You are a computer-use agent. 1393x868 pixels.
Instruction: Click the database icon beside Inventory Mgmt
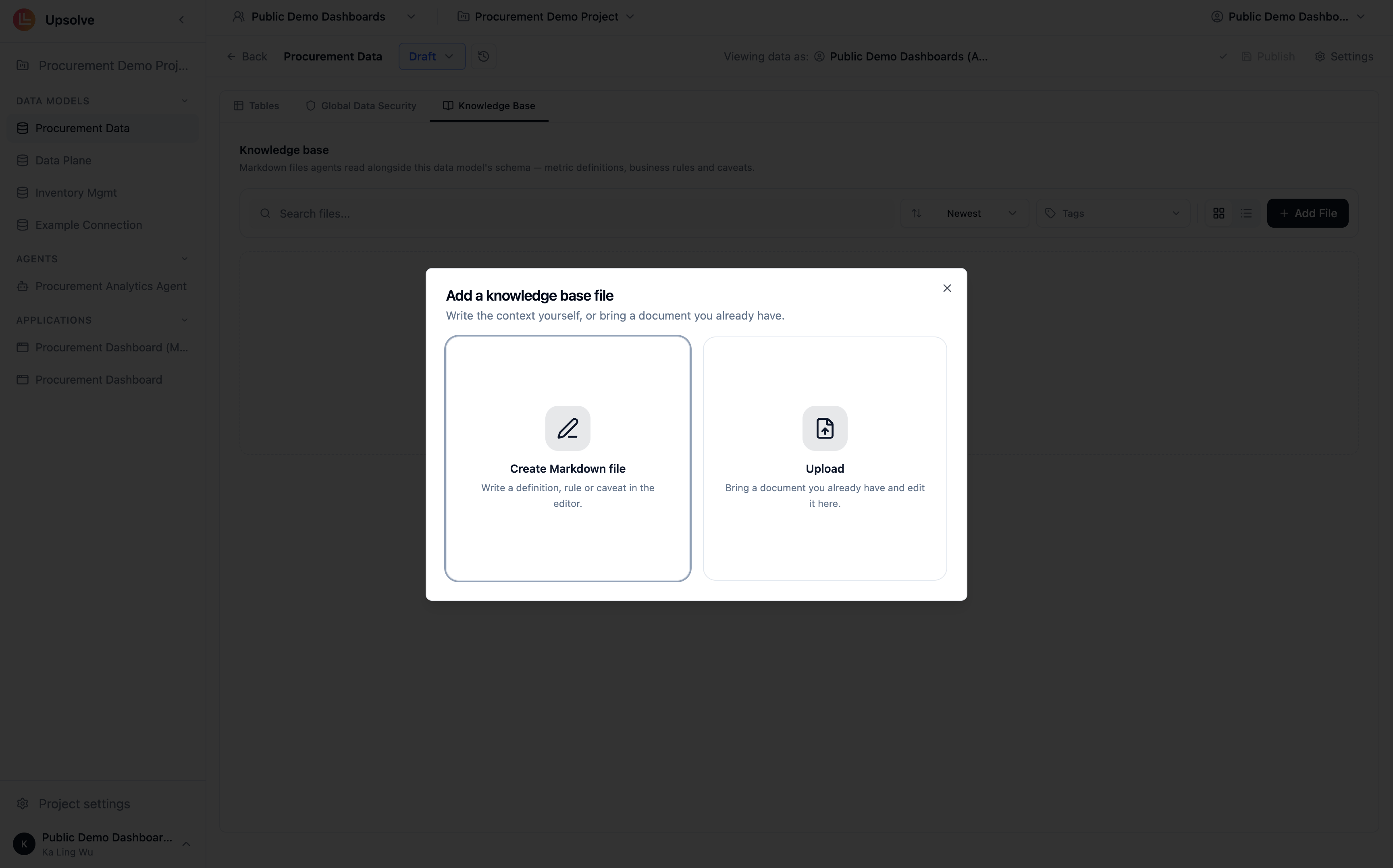(x=23, y=192)
